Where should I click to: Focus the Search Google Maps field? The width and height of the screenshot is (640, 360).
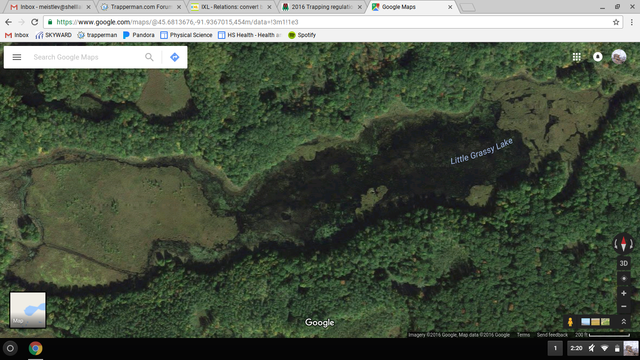tap(86, 57)
